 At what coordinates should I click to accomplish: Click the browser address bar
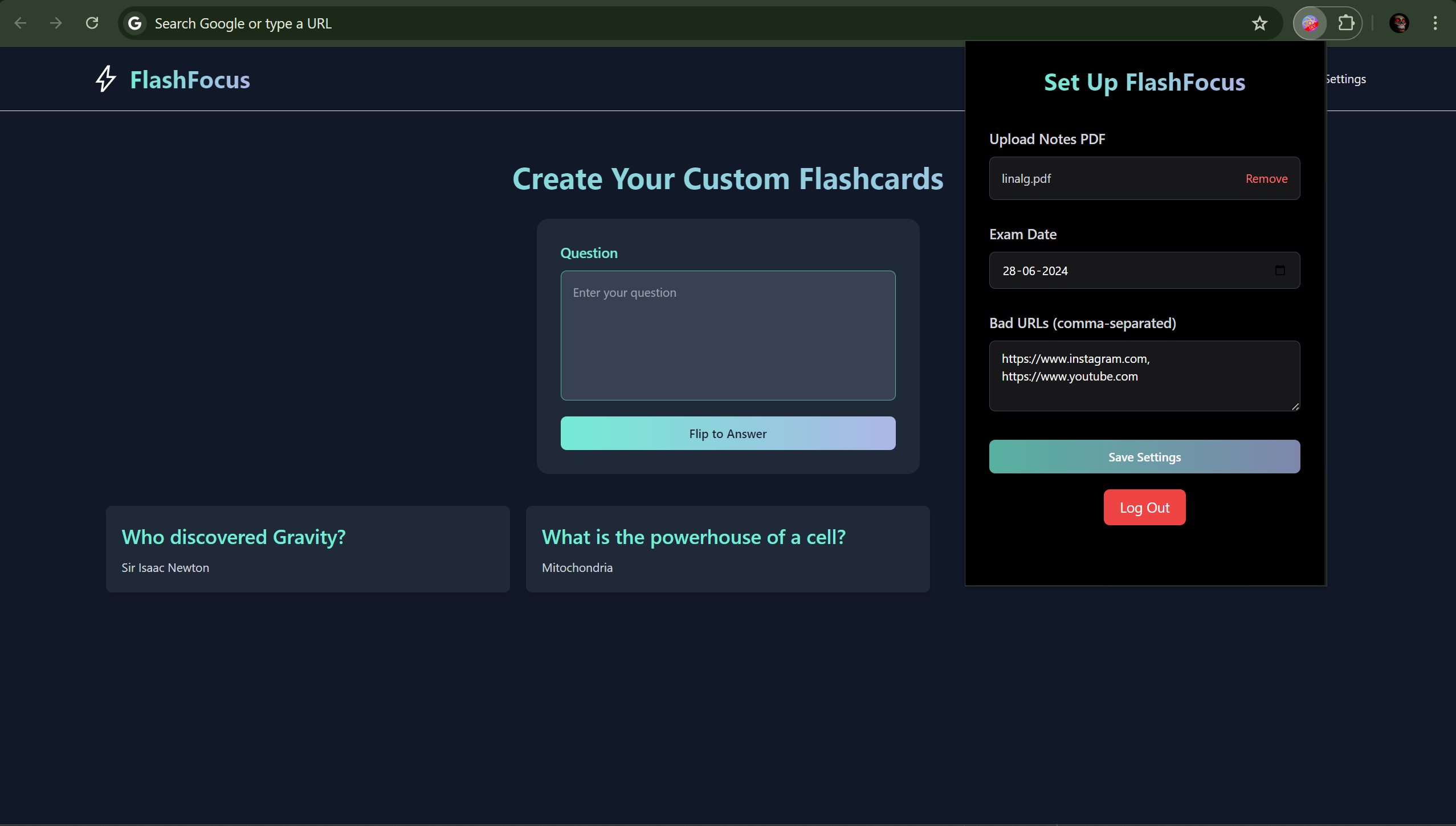(x=684, y=23)
